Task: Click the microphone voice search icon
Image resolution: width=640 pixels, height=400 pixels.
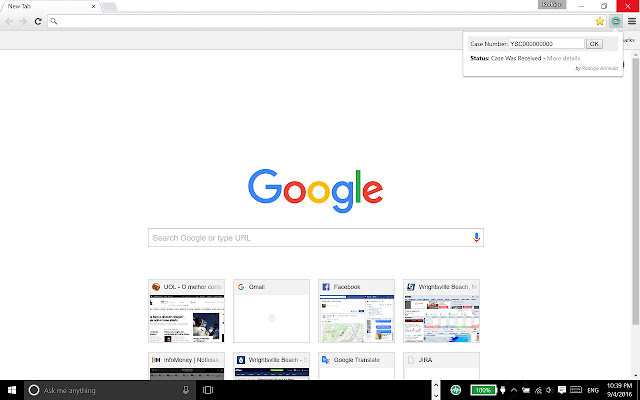Action: pyautogui.click(x=476, y=238)
